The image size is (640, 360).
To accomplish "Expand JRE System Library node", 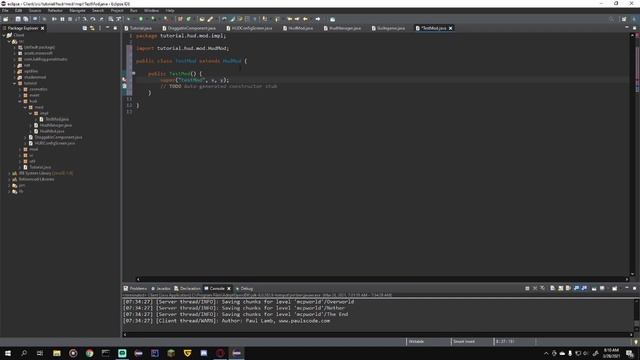I will [9, 173].
